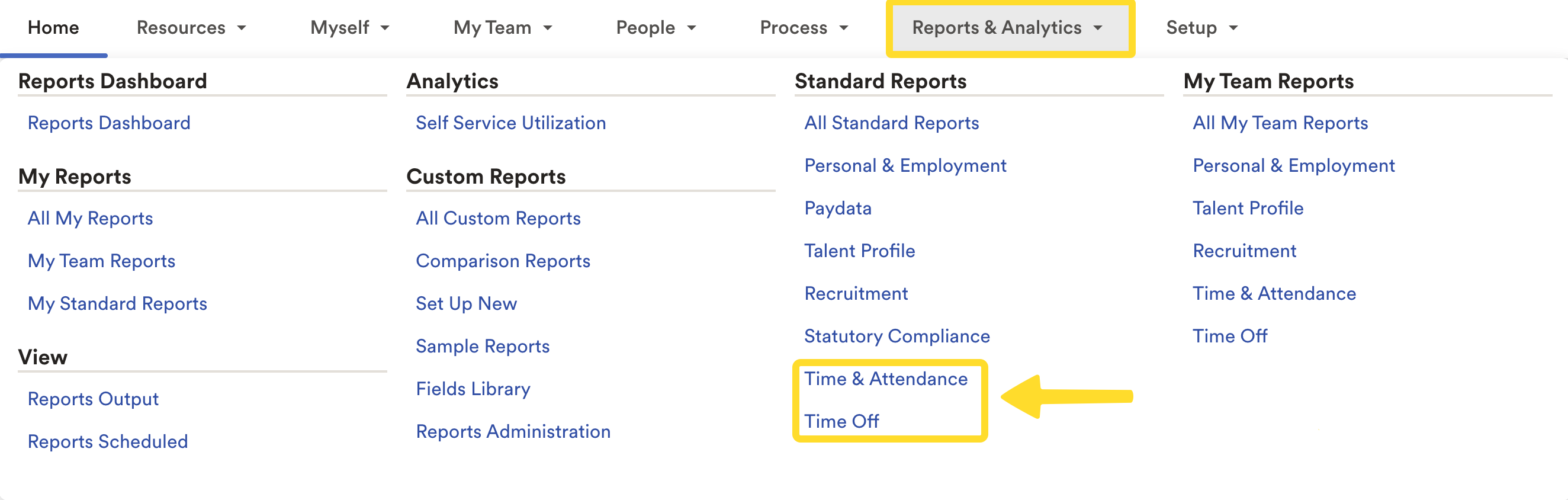1568x500 pixels.
Task: Open the Fields Library link
Action: 473,389
